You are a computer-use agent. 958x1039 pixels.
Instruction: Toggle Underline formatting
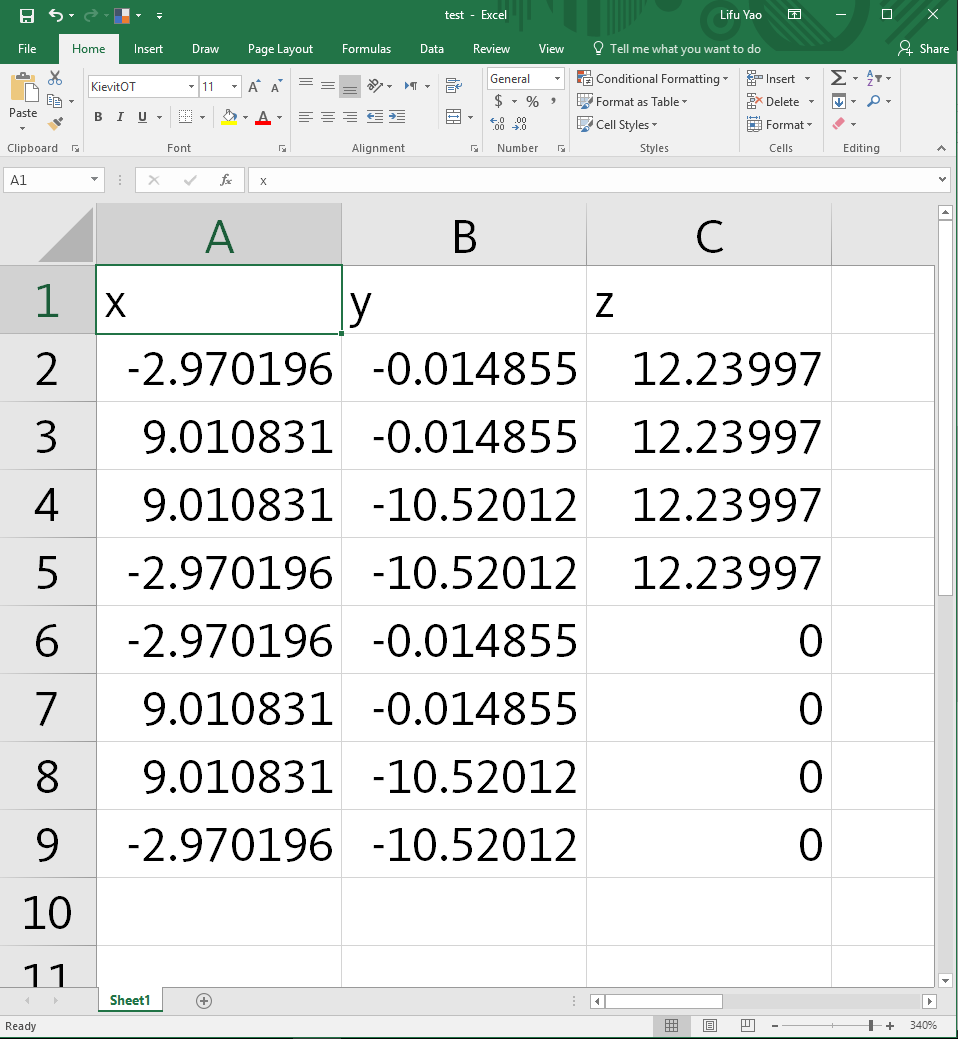tap(142, 117)
